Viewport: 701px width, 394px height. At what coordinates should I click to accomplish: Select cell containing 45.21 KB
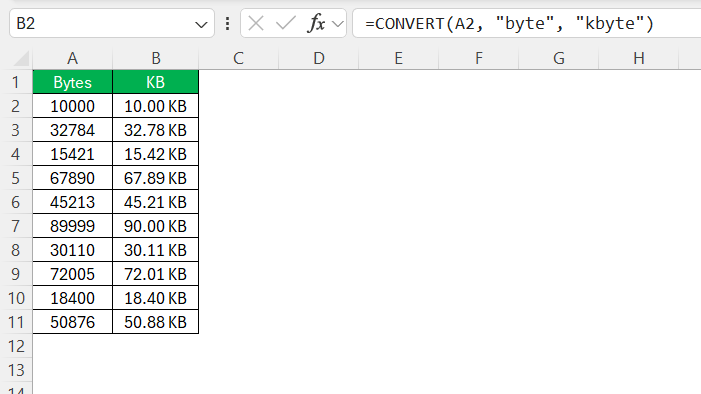156,202
